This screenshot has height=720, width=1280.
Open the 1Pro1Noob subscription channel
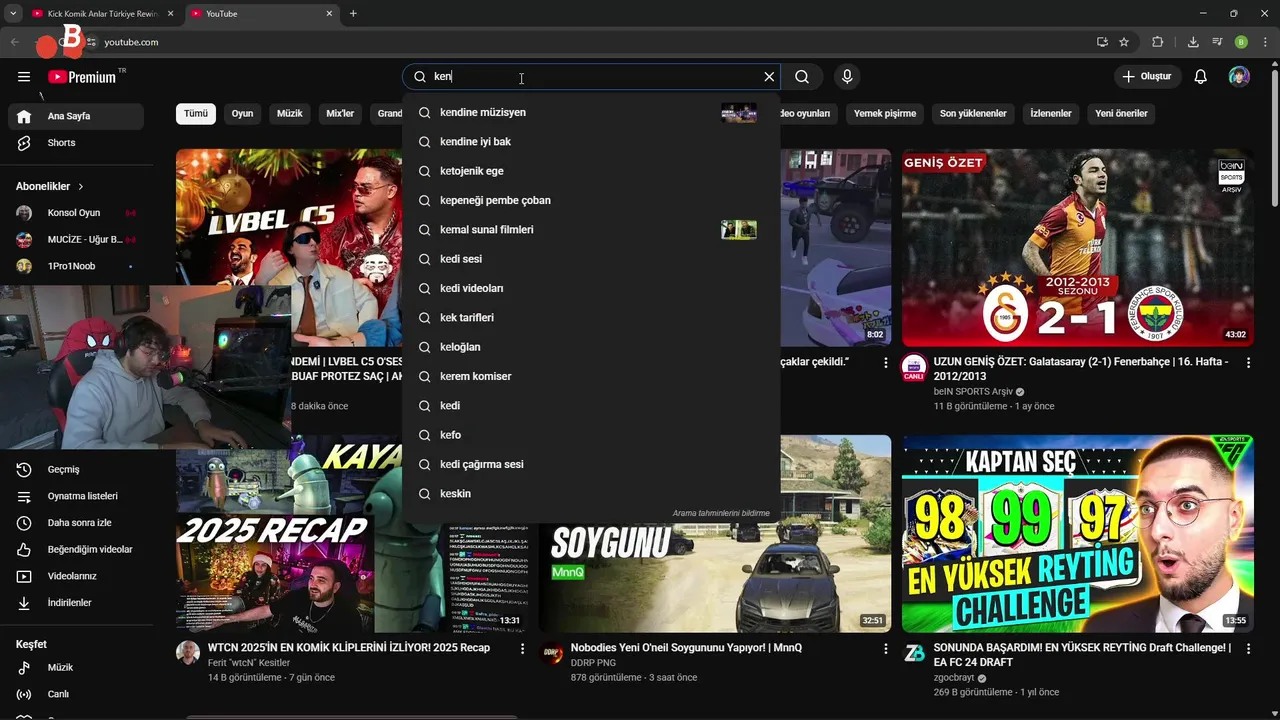(x=77, y=266)
